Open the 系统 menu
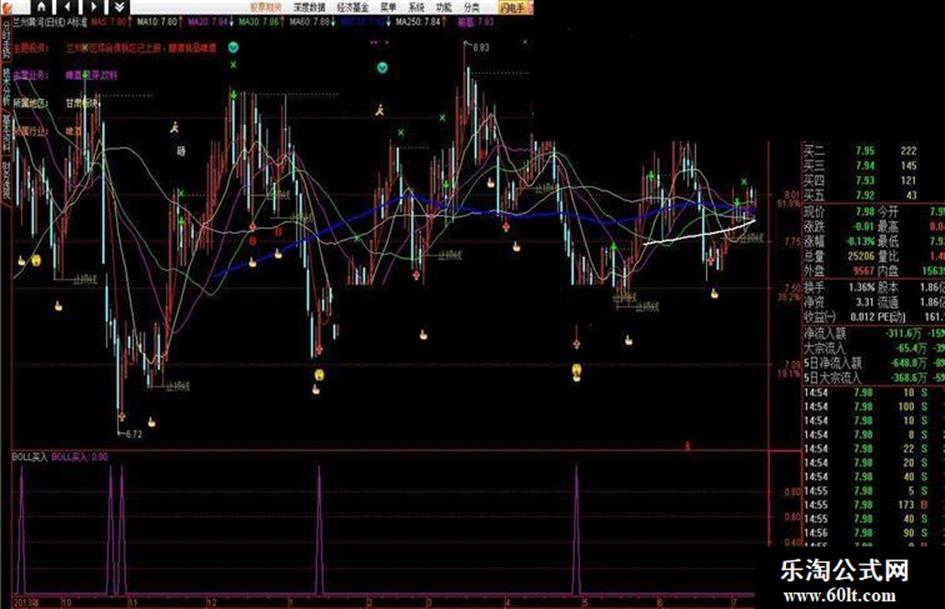 416,7
